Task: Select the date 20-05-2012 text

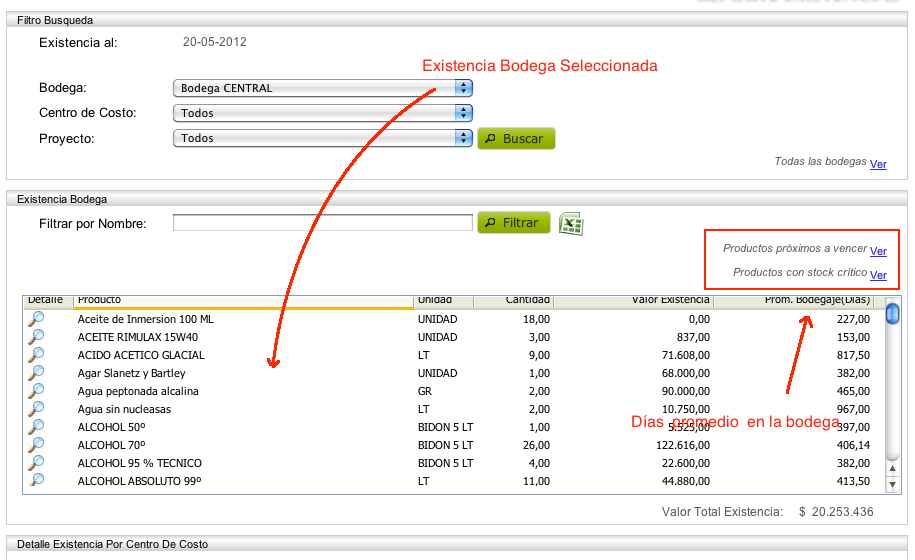Action: pyautogui.click(x=215, y=42)
